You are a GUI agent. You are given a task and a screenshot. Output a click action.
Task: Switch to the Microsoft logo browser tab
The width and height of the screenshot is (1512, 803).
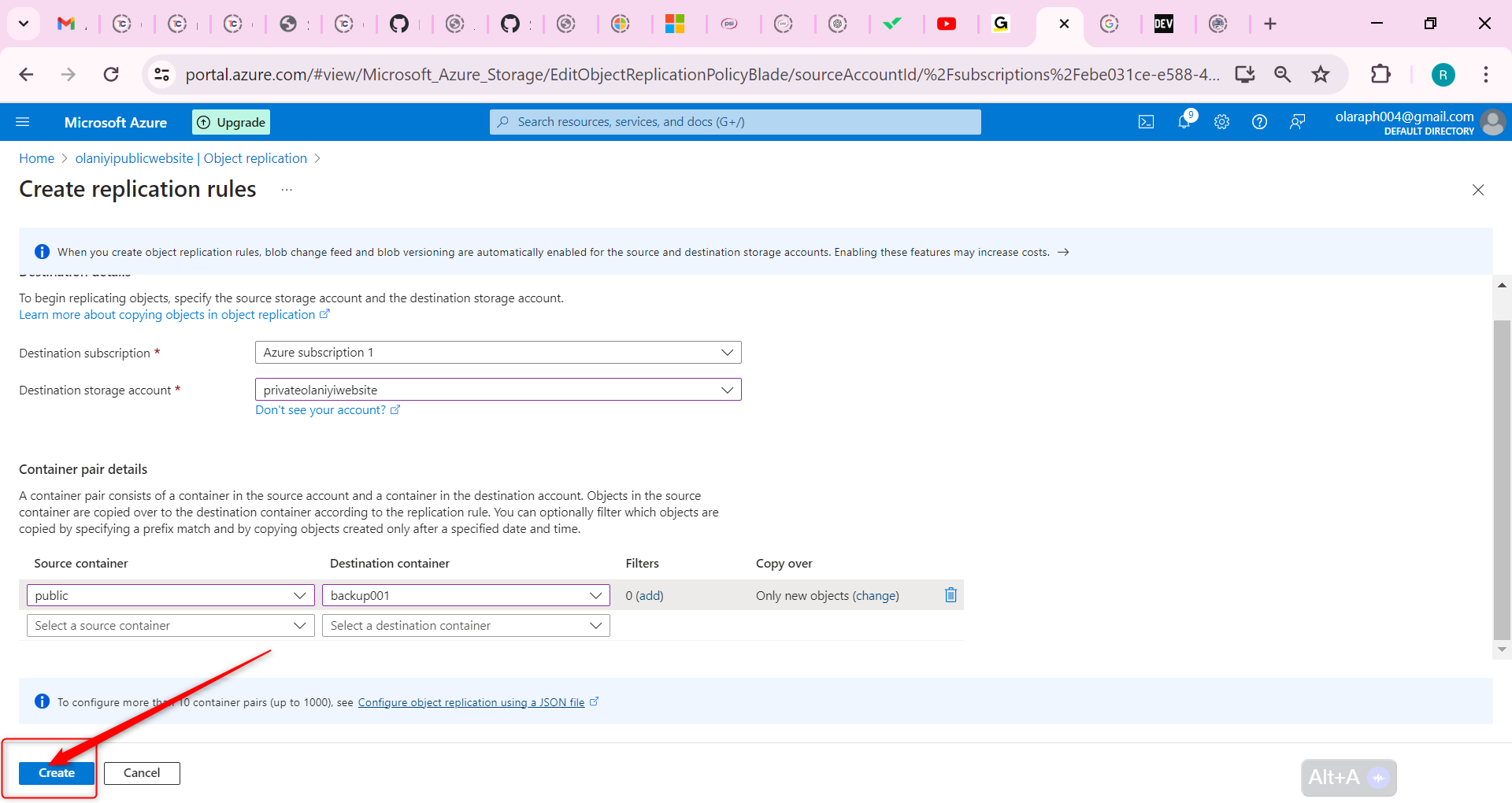click(x=675, y=24)
